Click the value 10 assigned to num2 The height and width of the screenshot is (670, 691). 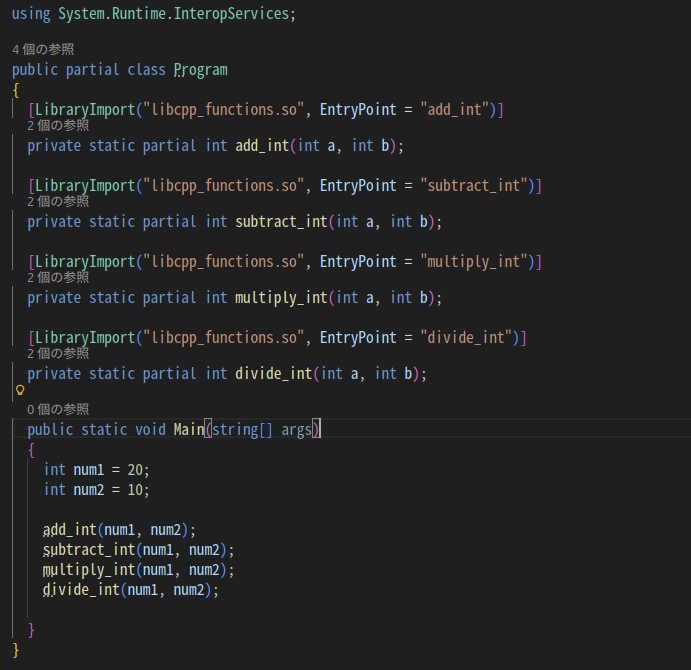[135, 490]
